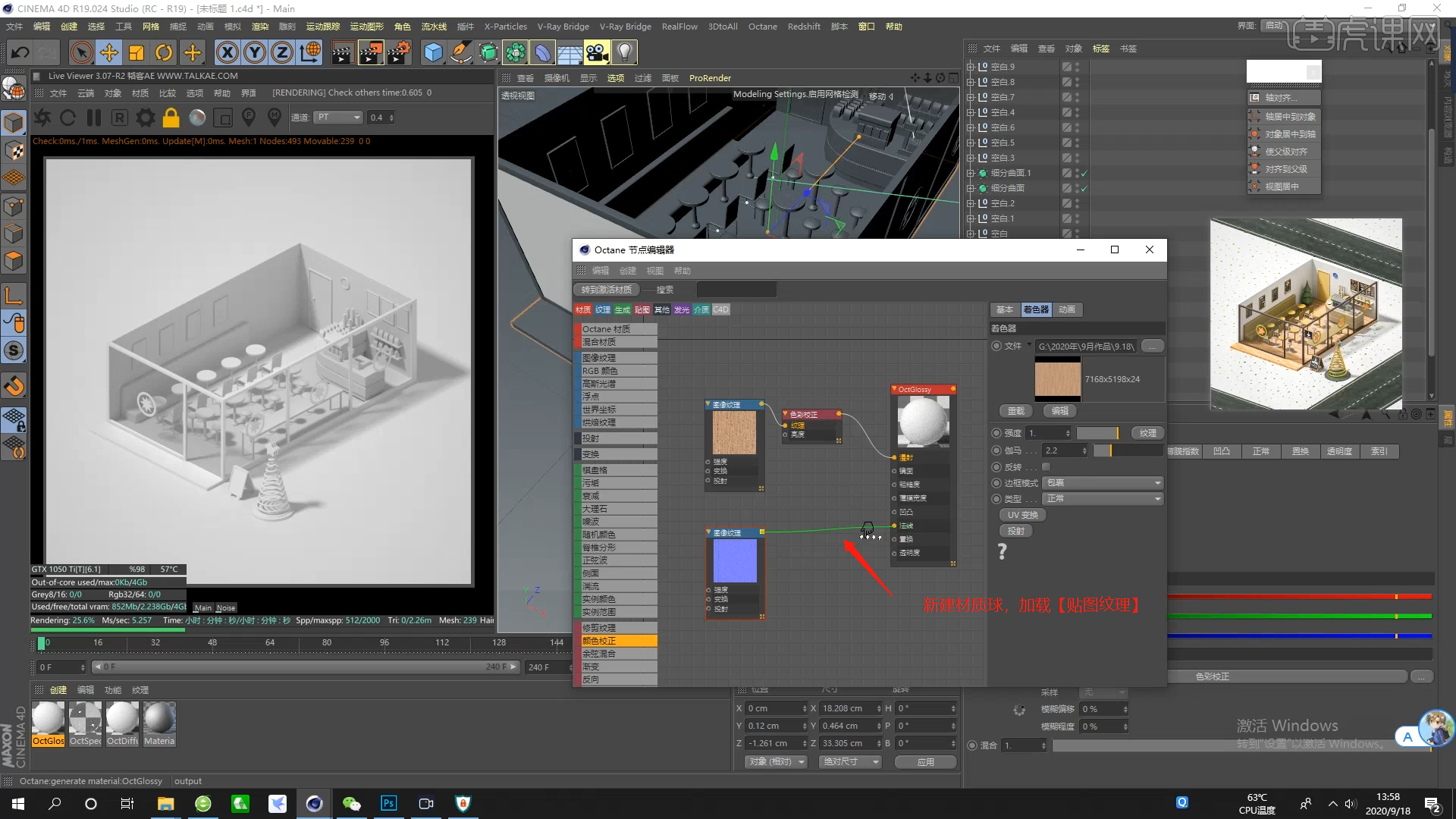
Task: Open the 边框模式 dropdown
Action: [1103, 483]
